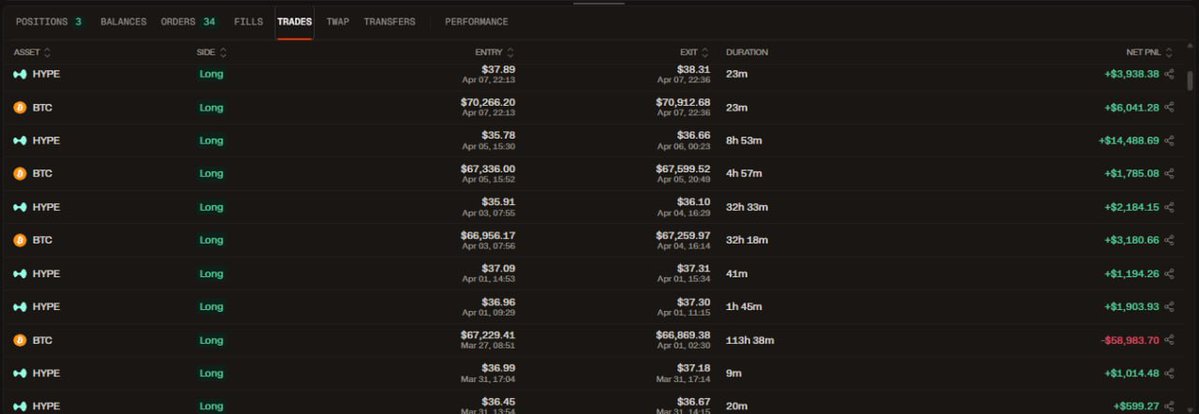View the TWAP tab
Image resolution: width=1199 pixels, height=414 pixels.
[x=337, y=22]
